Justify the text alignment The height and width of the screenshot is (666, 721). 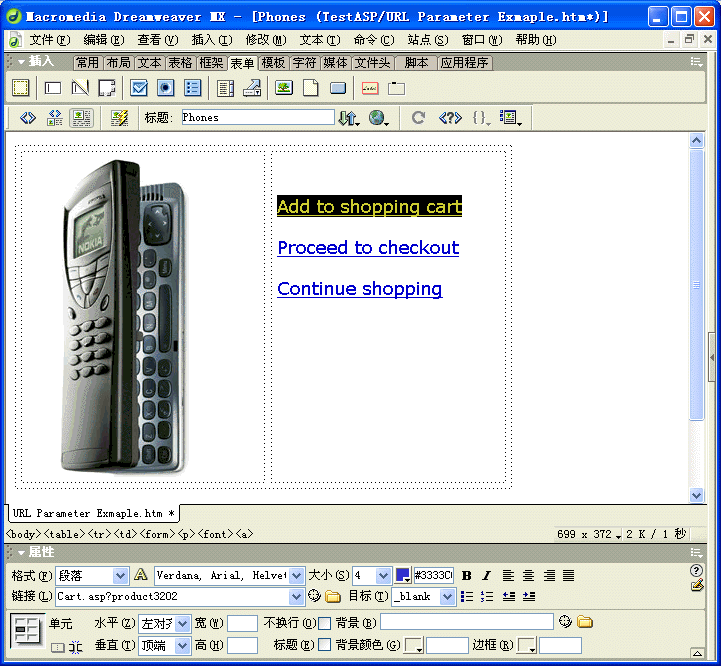(569, 575)
